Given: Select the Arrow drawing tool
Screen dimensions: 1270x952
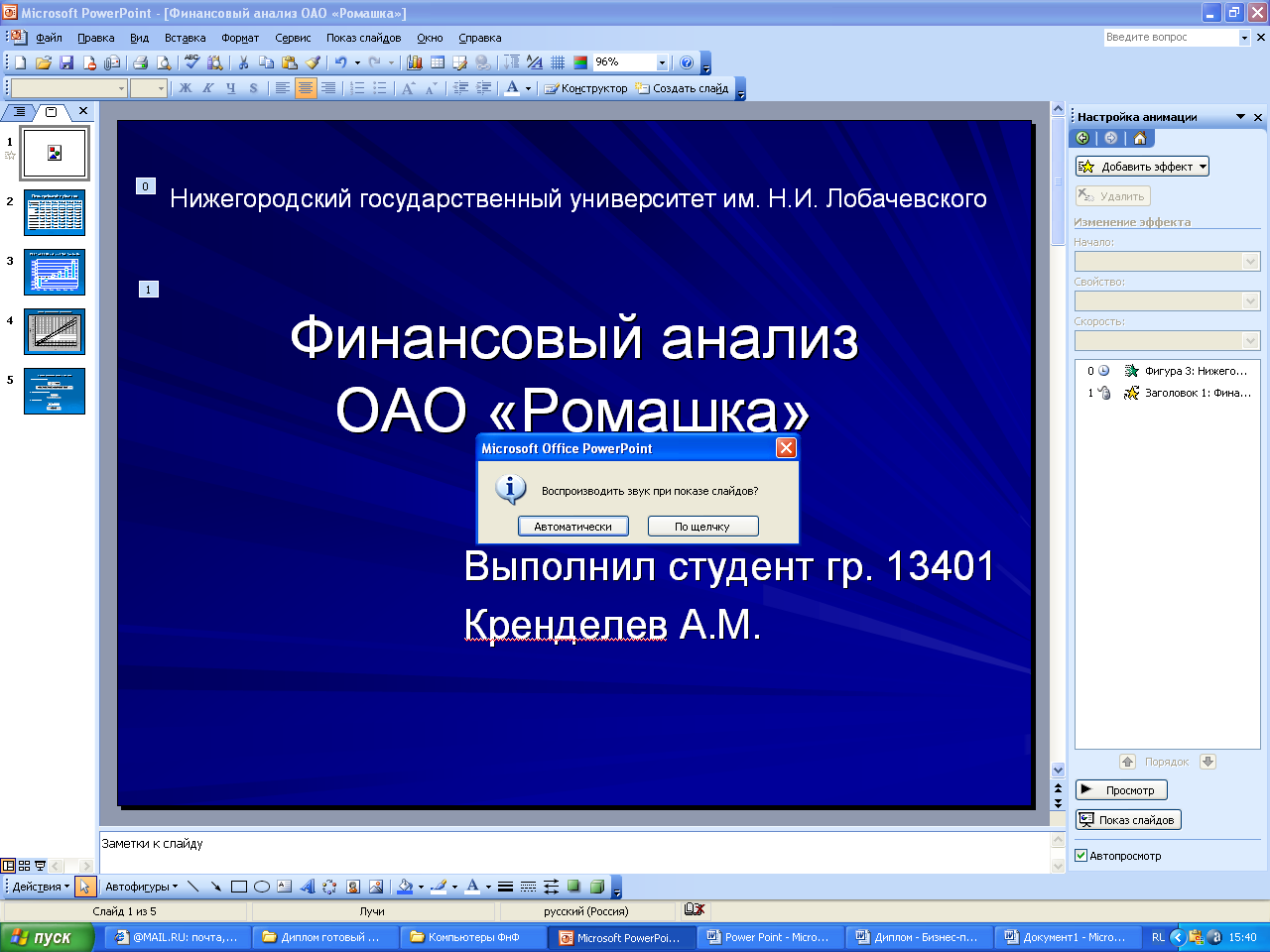Looking at the screenshot, I should point(215,887).
